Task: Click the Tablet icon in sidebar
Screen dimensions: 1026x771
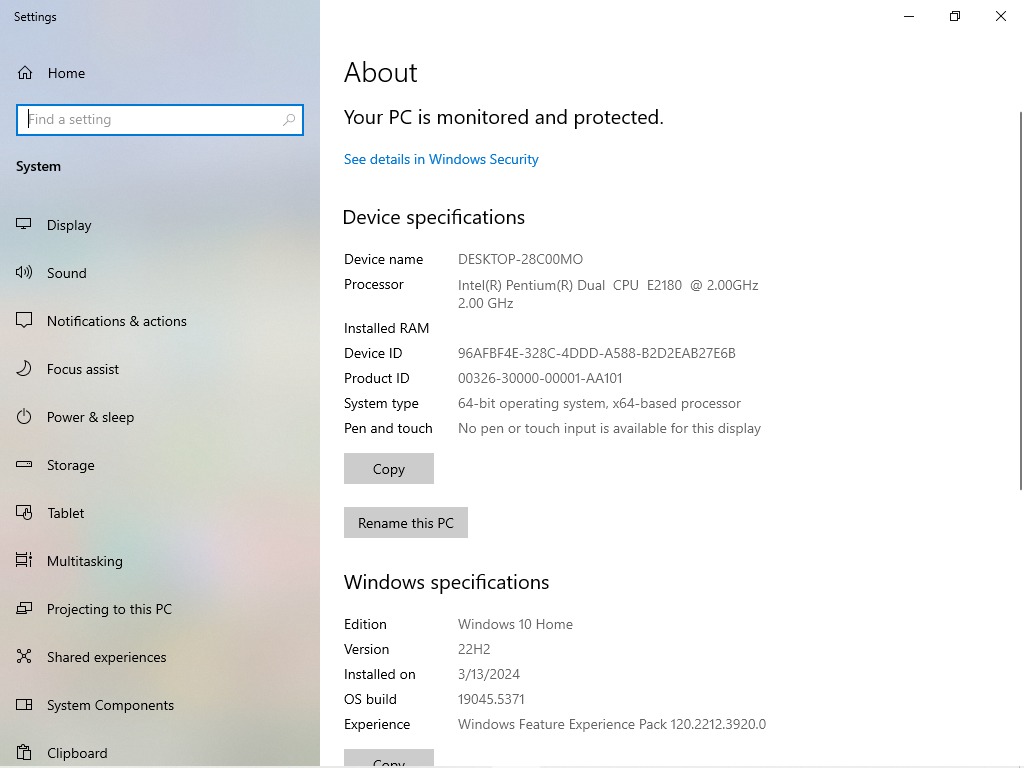Action: click(x=25, y=513)
